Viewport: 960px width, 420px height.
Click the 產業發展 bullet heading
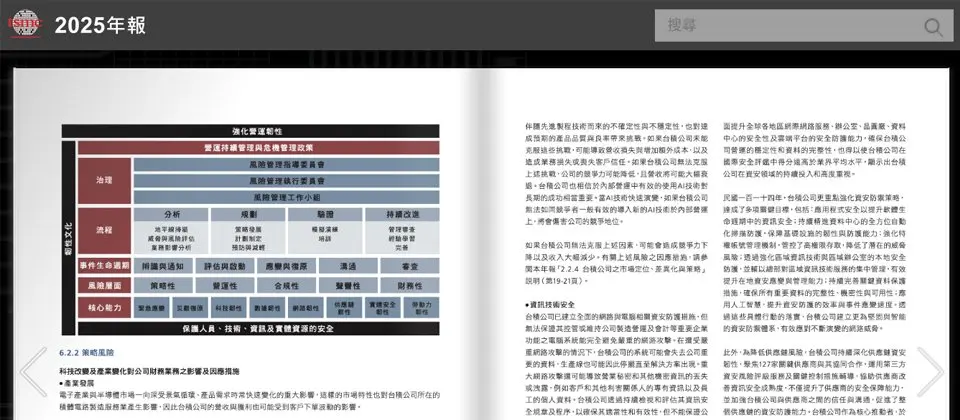[x=75, y=383]
